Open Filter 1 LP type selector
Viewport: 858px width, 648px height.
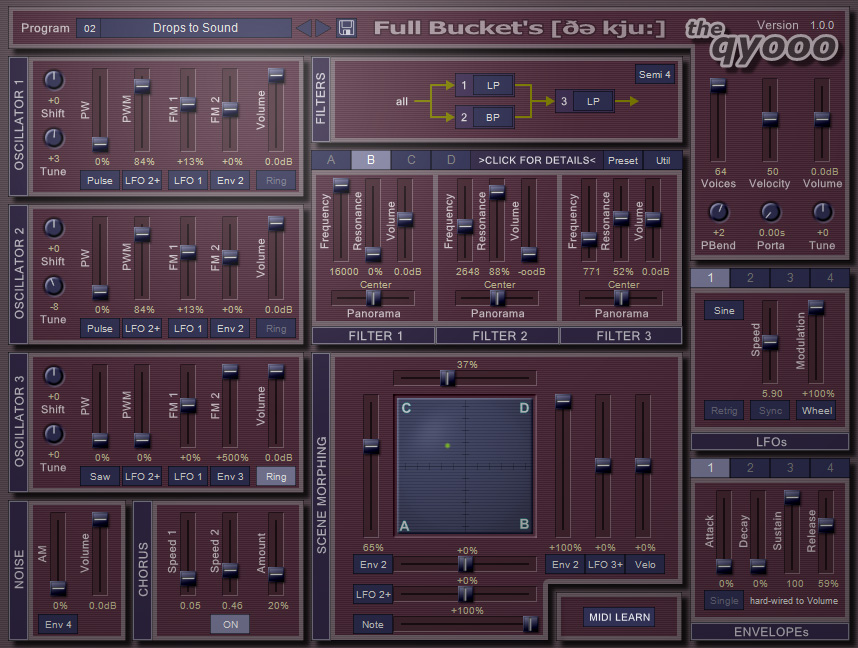tap(493, 85)
